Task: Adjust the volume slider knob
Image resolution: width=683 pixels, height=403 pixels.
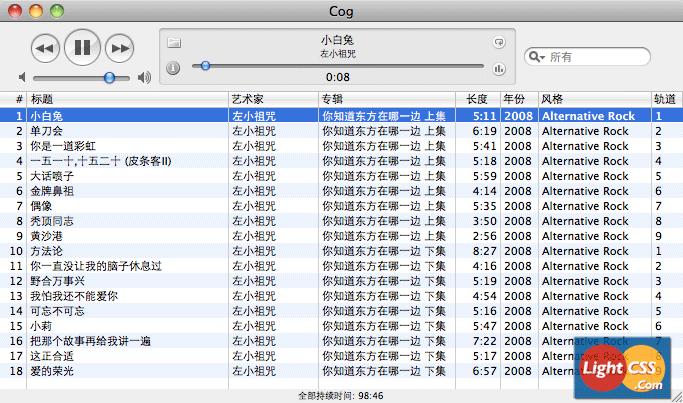Action: coord(109,78)
